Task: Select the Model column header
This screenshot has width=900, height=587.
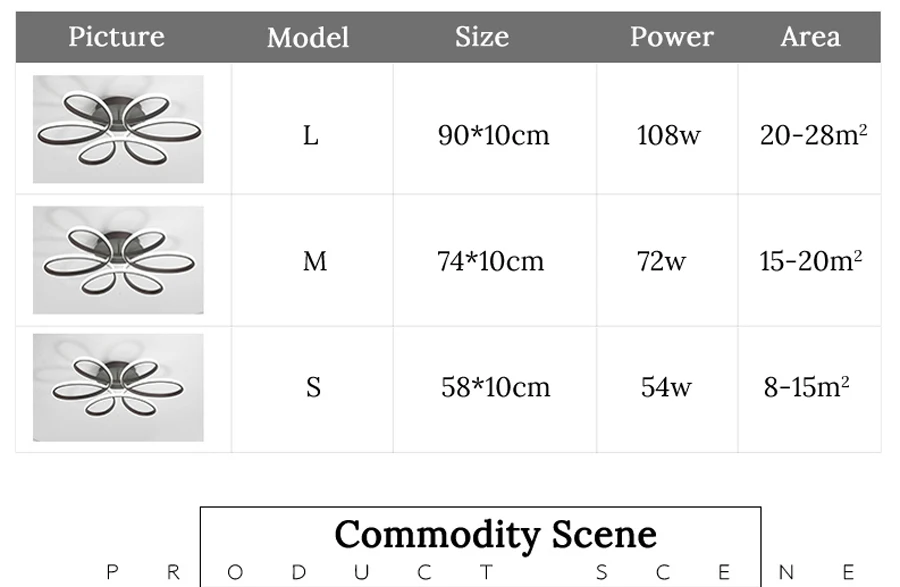Action: 308,38
